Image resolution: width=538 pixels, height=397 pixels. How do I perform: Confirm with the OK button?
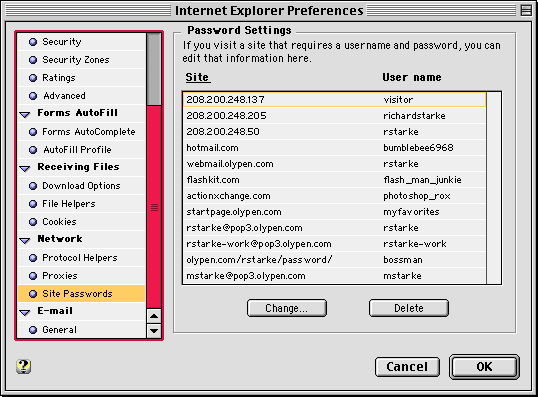484,367
